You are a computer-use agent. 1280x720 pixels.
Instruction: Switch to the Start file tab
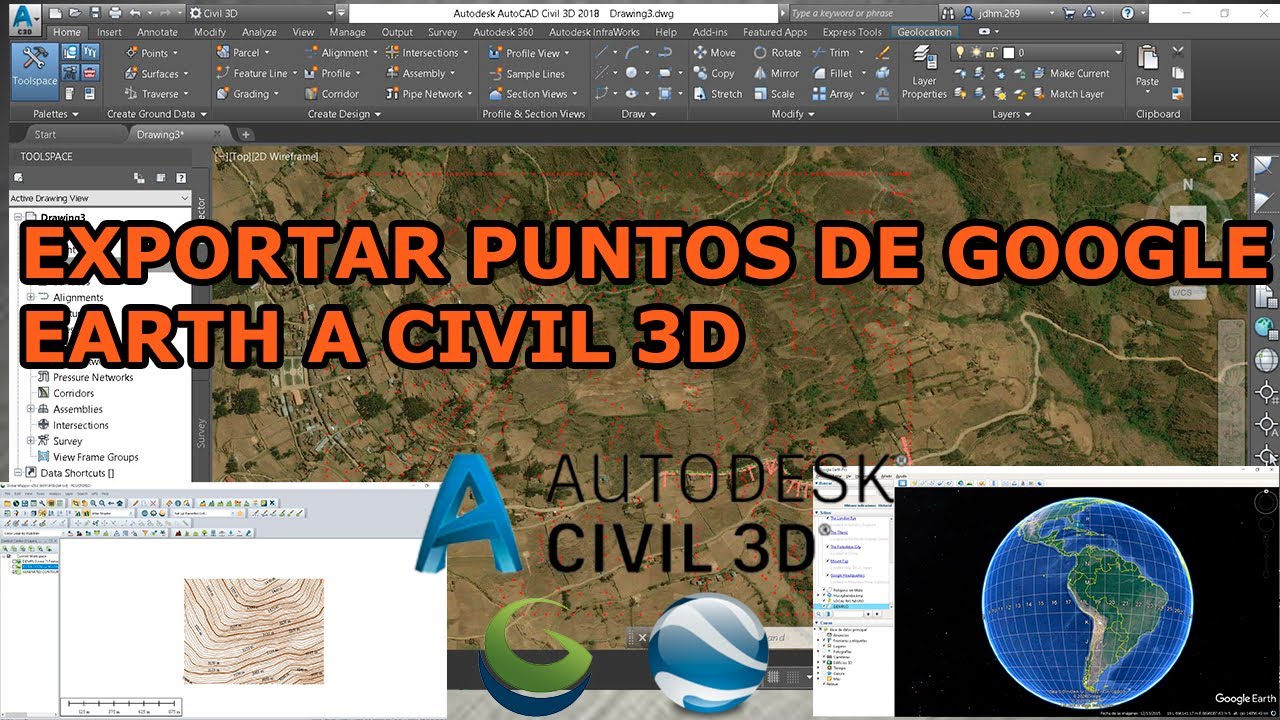click(45, 134)
